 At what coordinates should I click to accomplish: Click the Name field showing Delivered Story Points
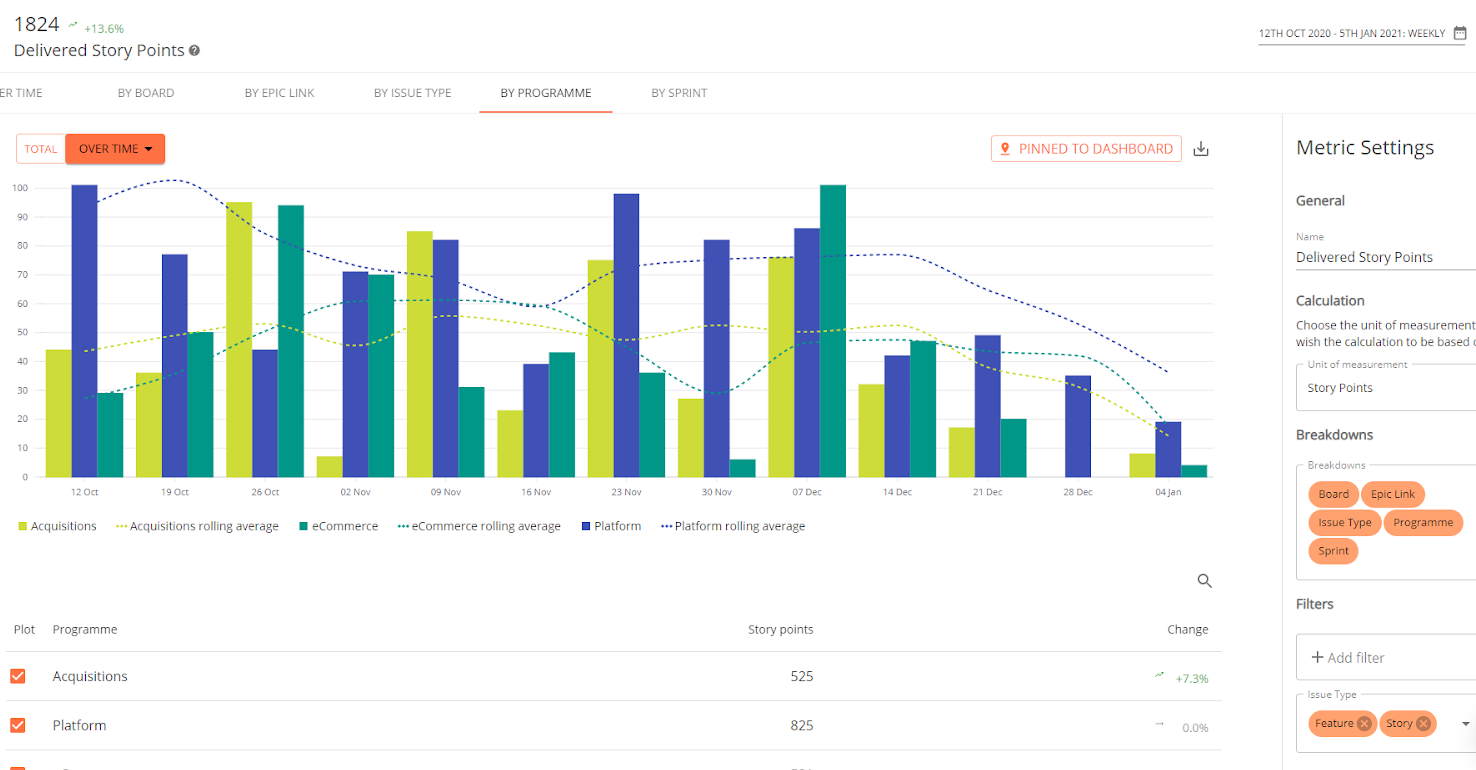[x=1365, y=257]
